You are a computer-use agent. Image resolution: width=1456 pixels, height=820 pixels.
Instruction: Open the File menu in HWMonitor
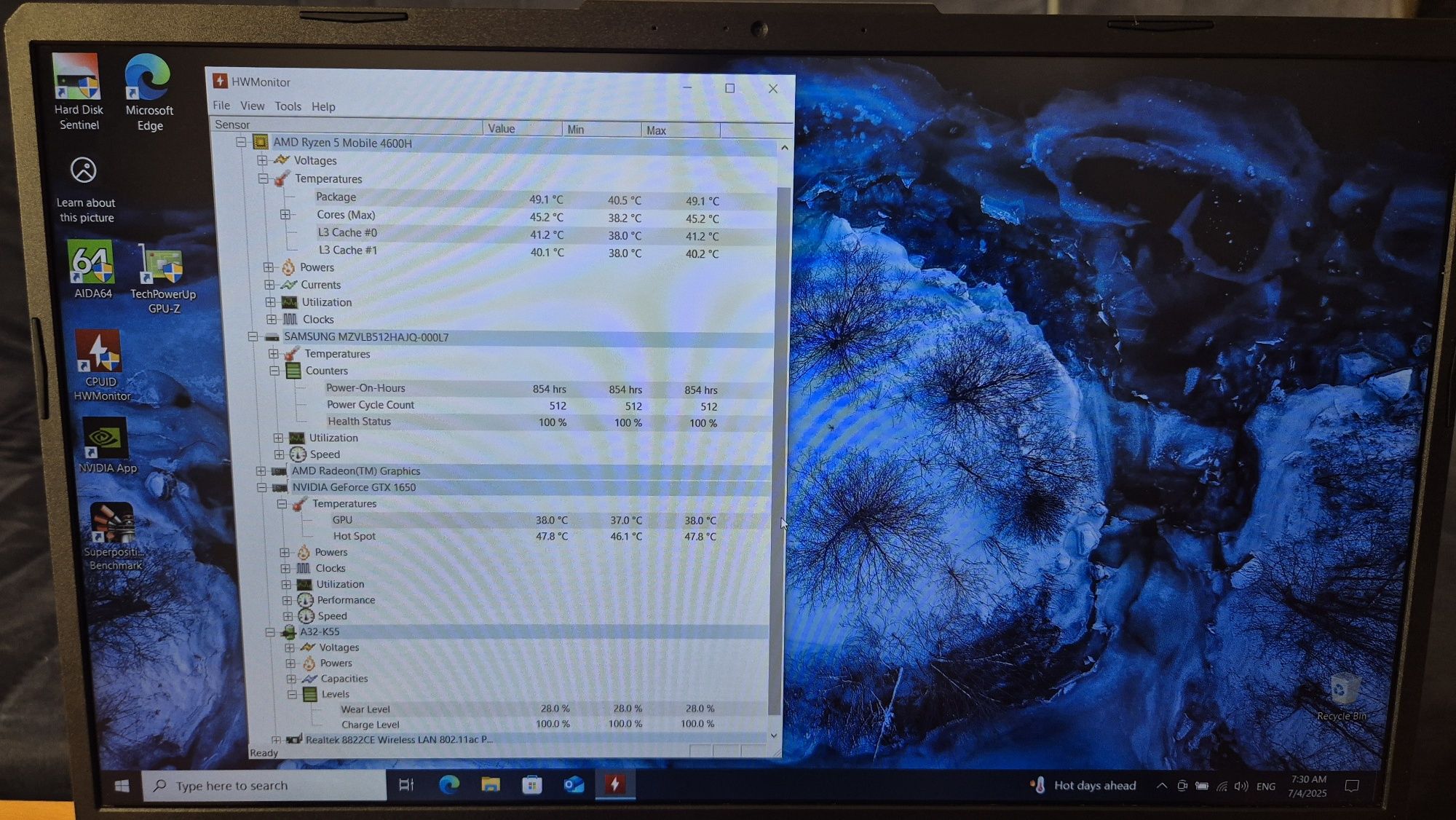click(221, 106)
